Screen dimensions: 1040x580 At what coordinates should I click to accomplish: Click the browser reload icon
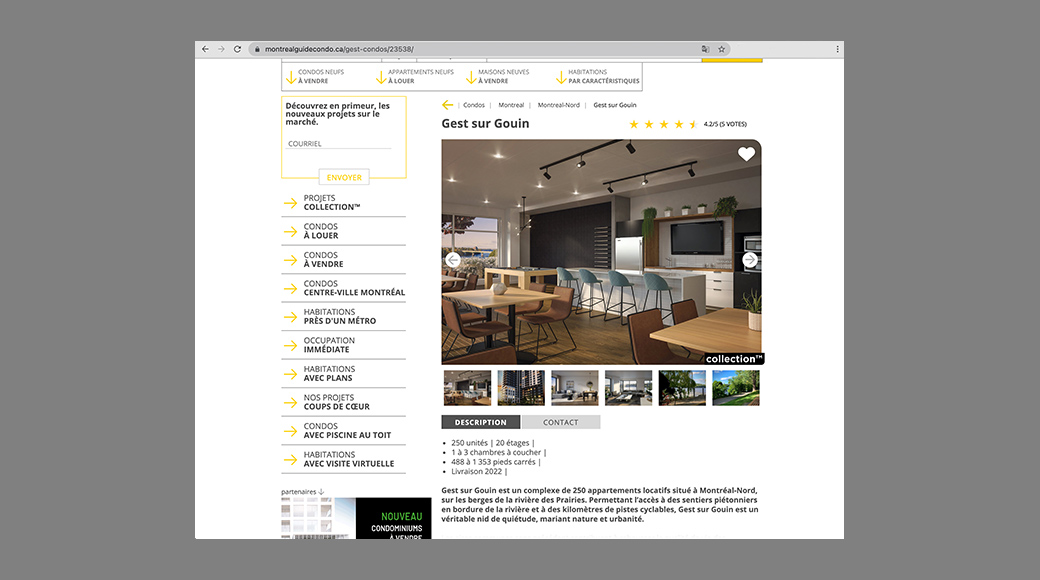pos(237,48)
